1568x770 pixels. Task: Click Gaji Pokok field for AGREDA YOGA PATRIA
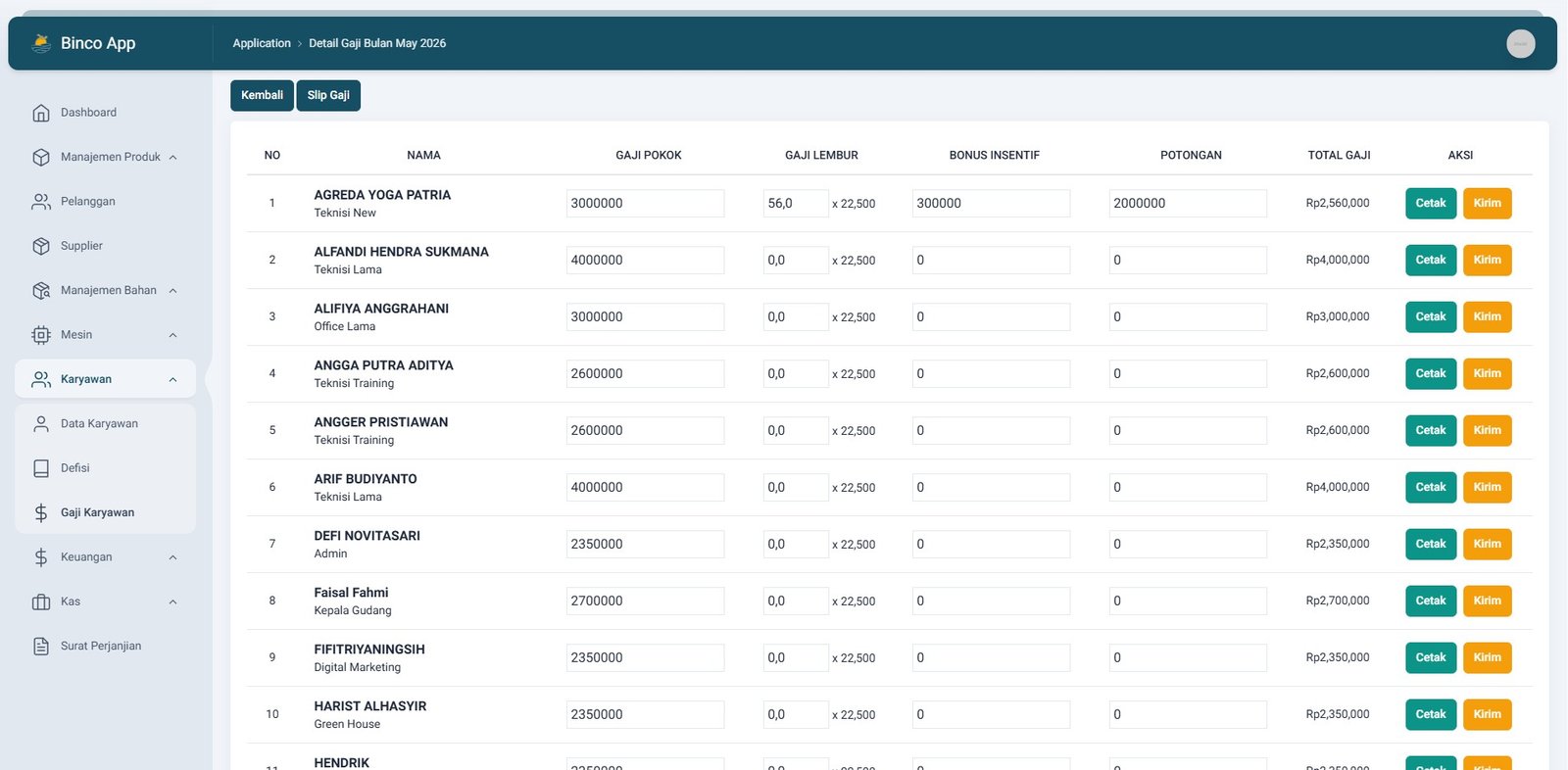click(x=645, y=203)
